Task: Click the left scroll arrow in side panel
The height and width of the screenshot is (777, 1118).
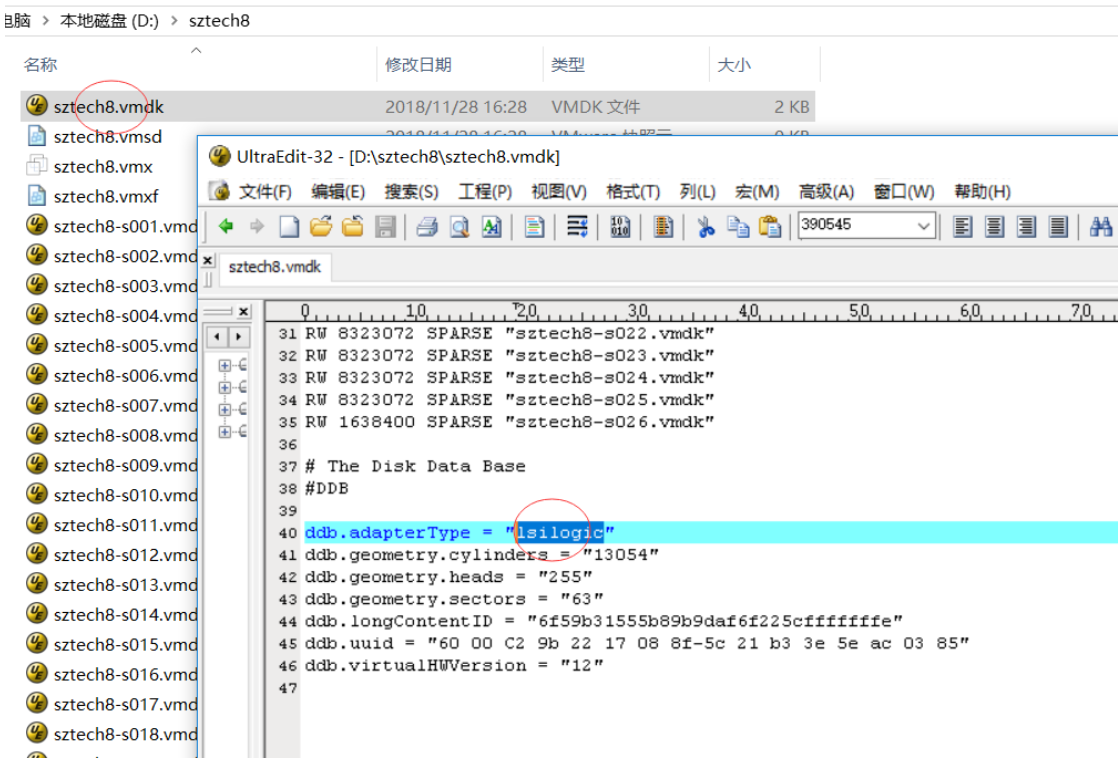Action: 217,336
